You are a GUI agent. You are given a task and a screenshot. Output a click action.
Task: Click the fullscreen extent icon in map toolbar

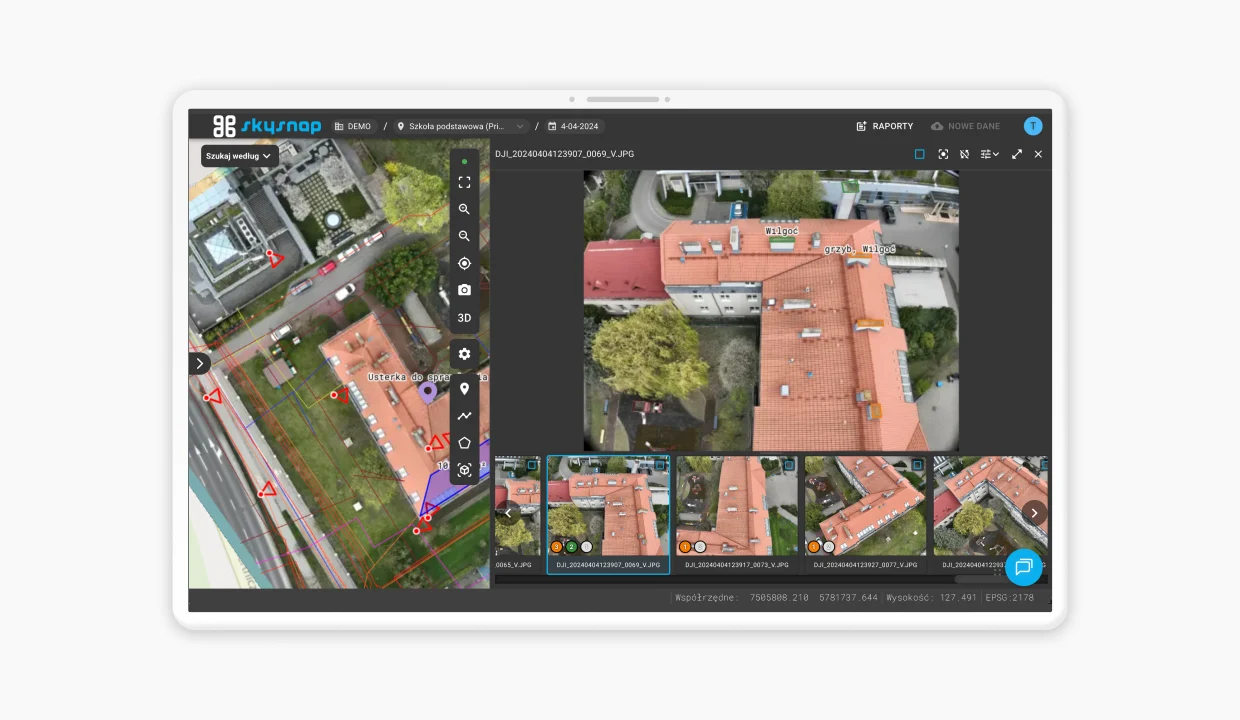[x=464, y=182]
